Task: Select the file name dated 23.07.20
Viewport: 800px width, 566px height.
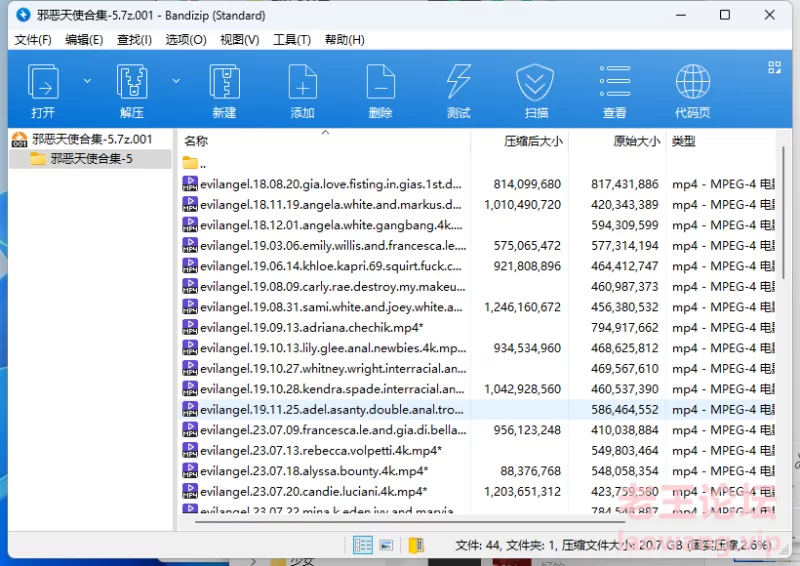Action: (x=313, y=491)
